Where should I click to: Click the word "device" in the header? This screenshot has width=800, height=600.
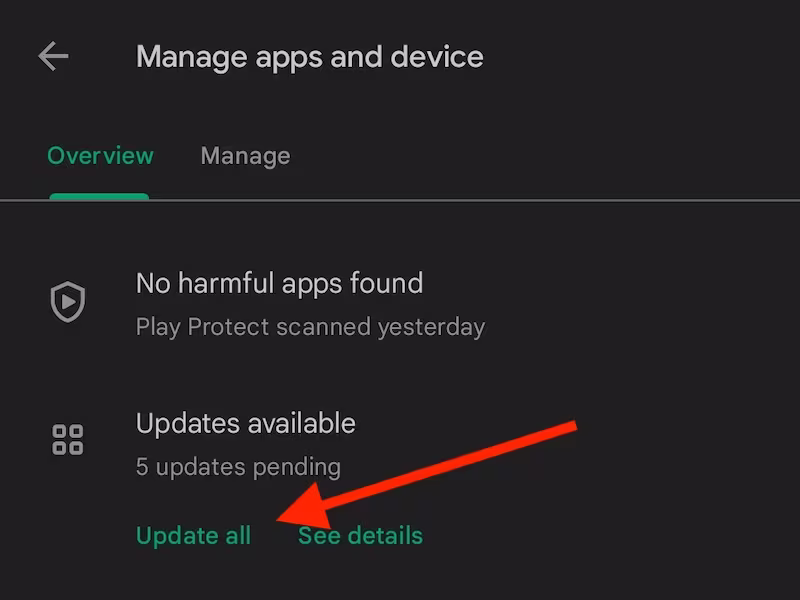(437, 56)
